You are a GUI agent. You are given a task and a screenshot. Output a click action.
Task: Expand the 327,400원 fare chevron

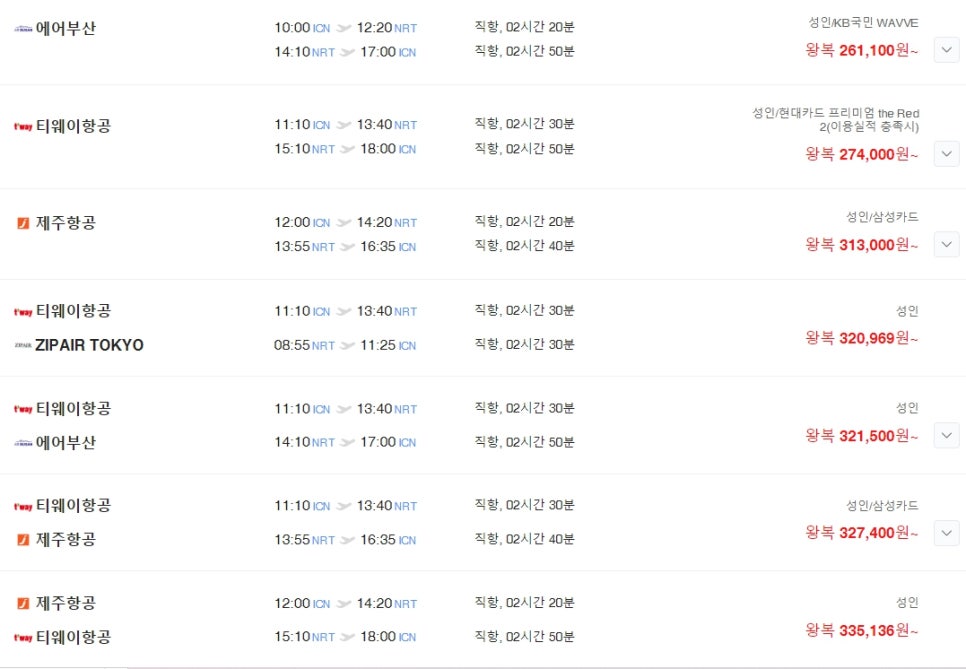pyautogui.click(x=946, y=533)
